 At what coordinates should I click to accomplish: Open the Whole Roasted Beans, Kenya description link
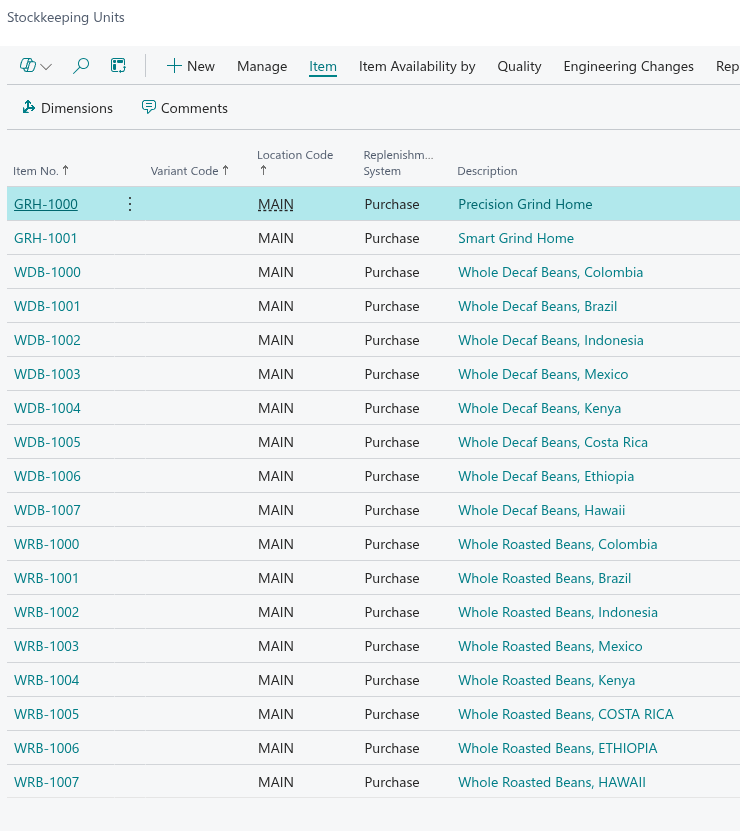[x=546, y=680]
